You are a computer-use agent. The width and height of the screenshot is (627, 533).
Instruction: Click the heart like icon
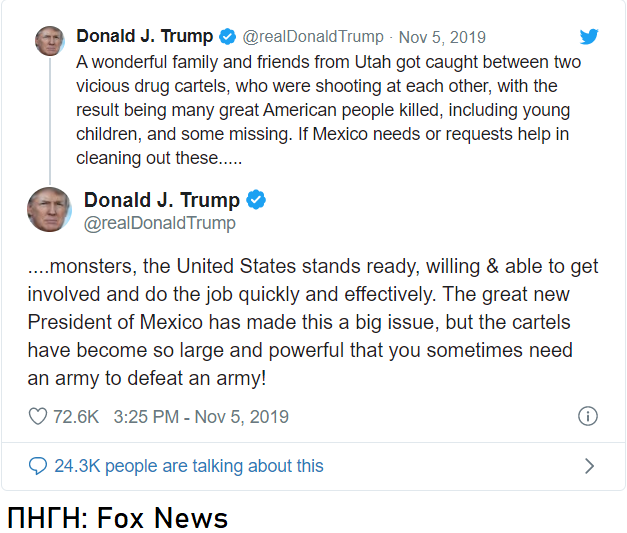pyautogui.click(x=38, y=416)
